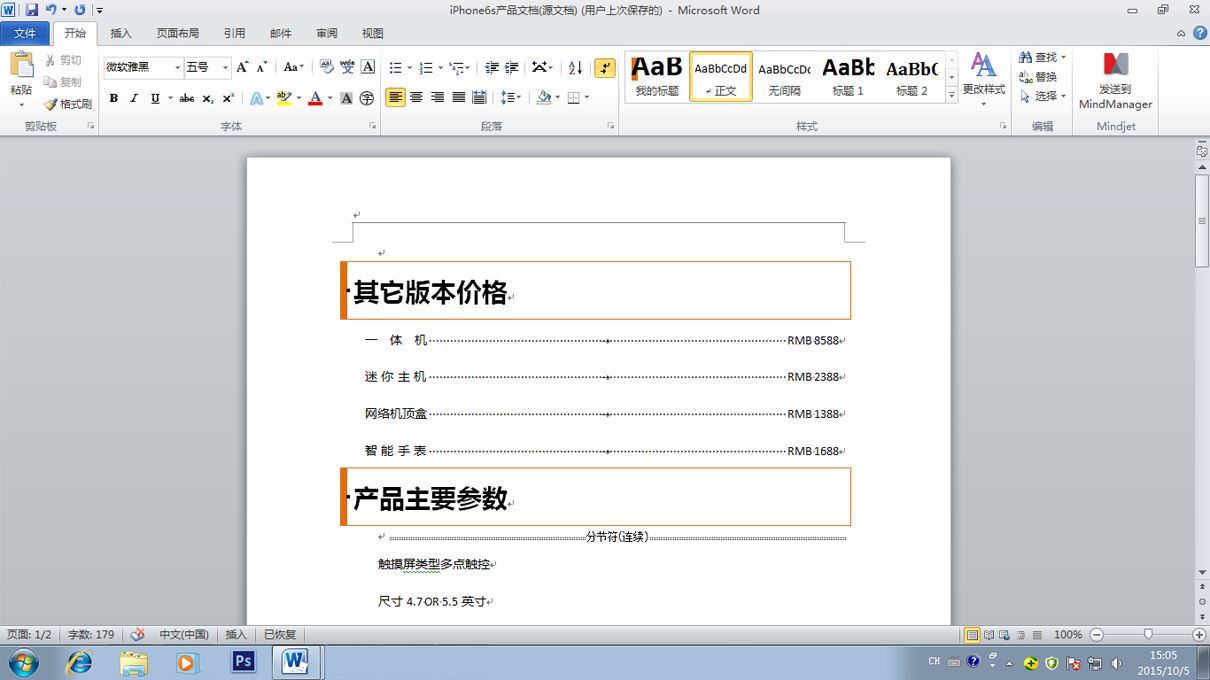Toggle character shading (grey A)
This screenshot has height=680, width=1210.
346,98
